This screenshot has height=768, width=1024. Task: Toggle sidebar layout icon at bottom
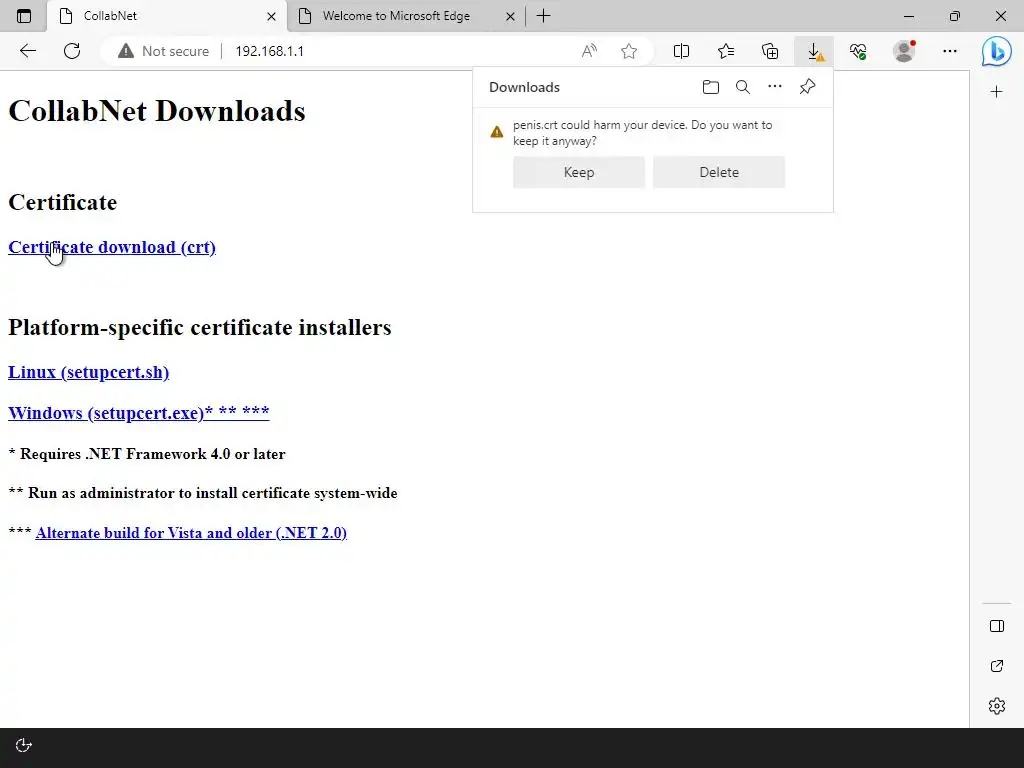997,626
